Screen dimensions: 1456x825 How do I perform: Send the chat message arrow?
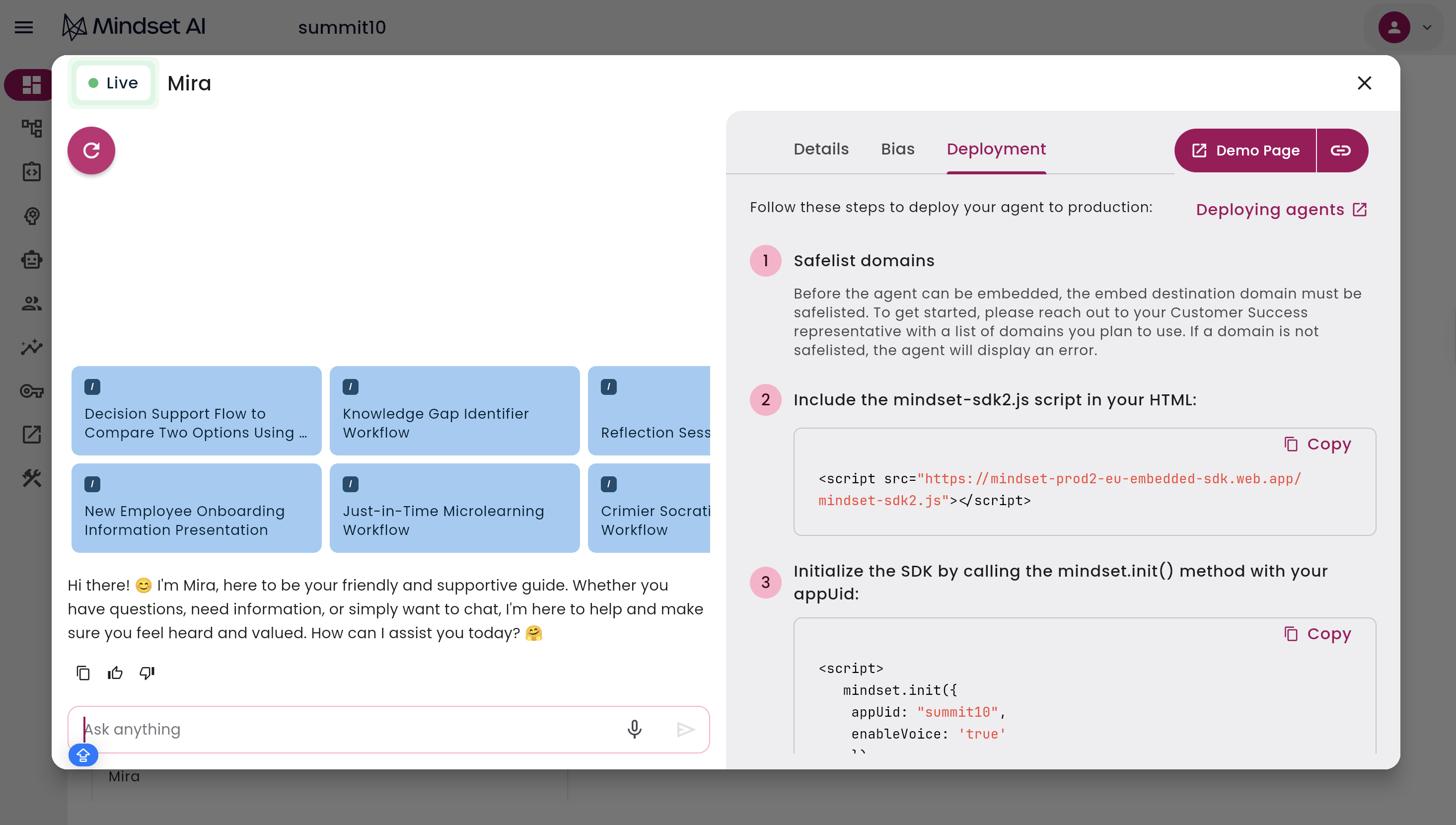685,730
